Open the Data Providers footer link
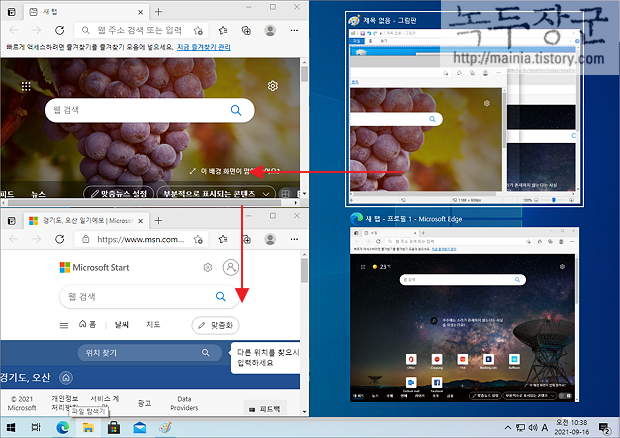 point(184,403)
